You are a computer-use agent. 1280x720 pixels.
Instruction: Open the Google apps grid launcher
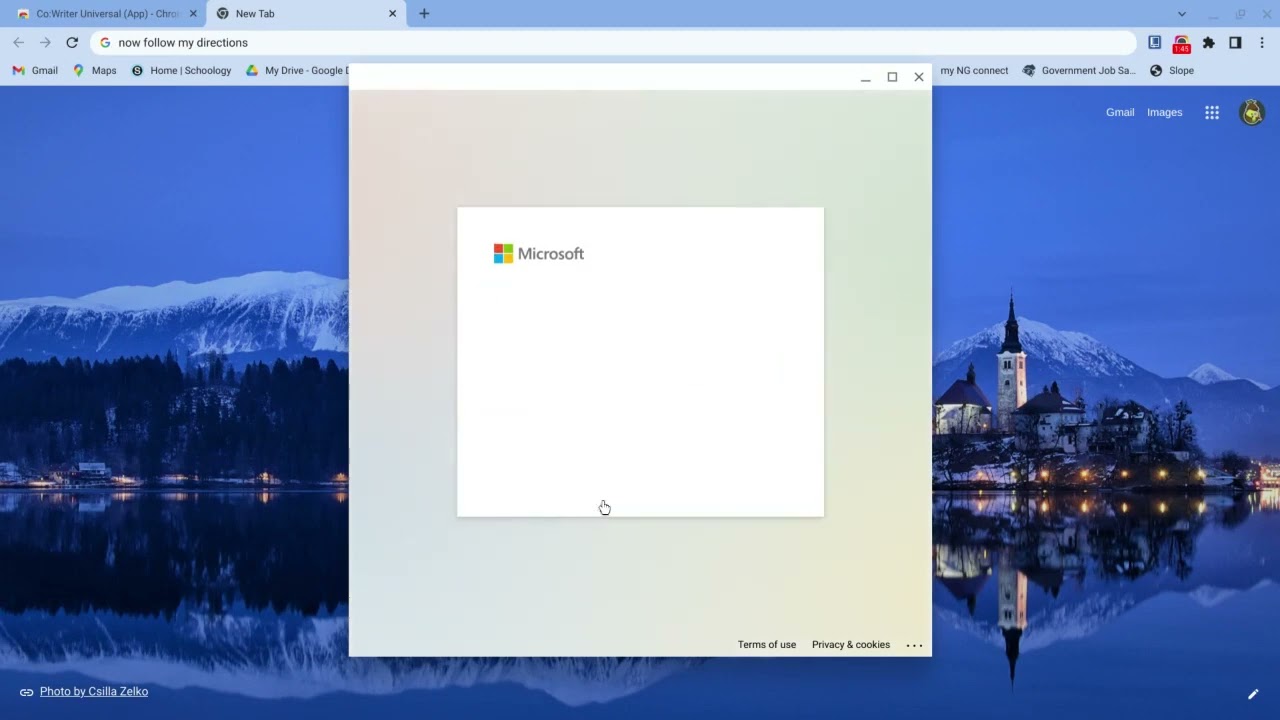(x=1212, y=113)
